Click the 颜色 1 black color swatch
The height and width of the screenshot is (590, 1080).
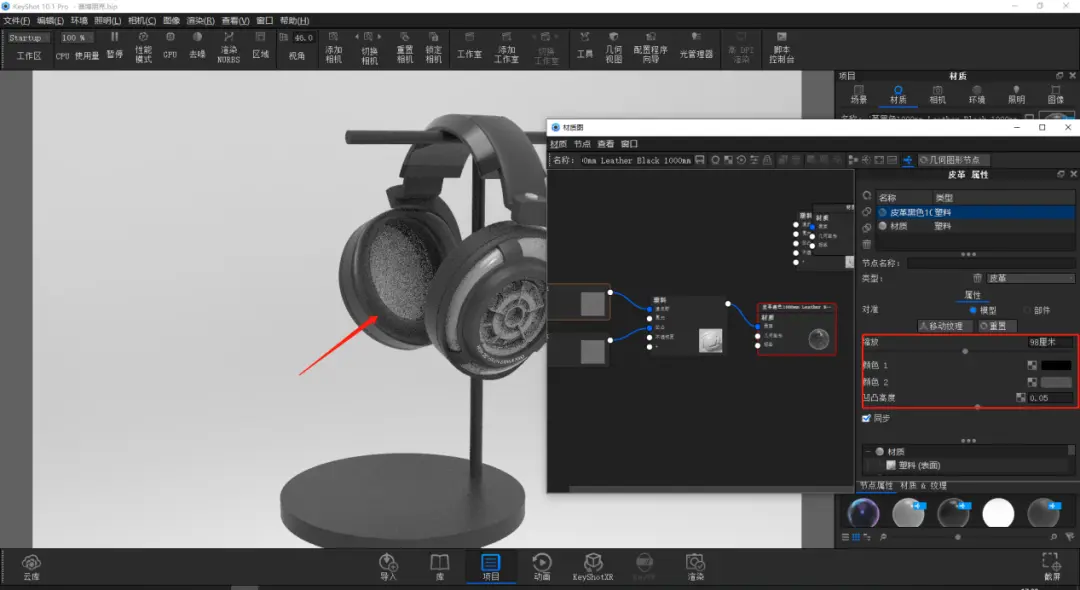[1056, 366]
